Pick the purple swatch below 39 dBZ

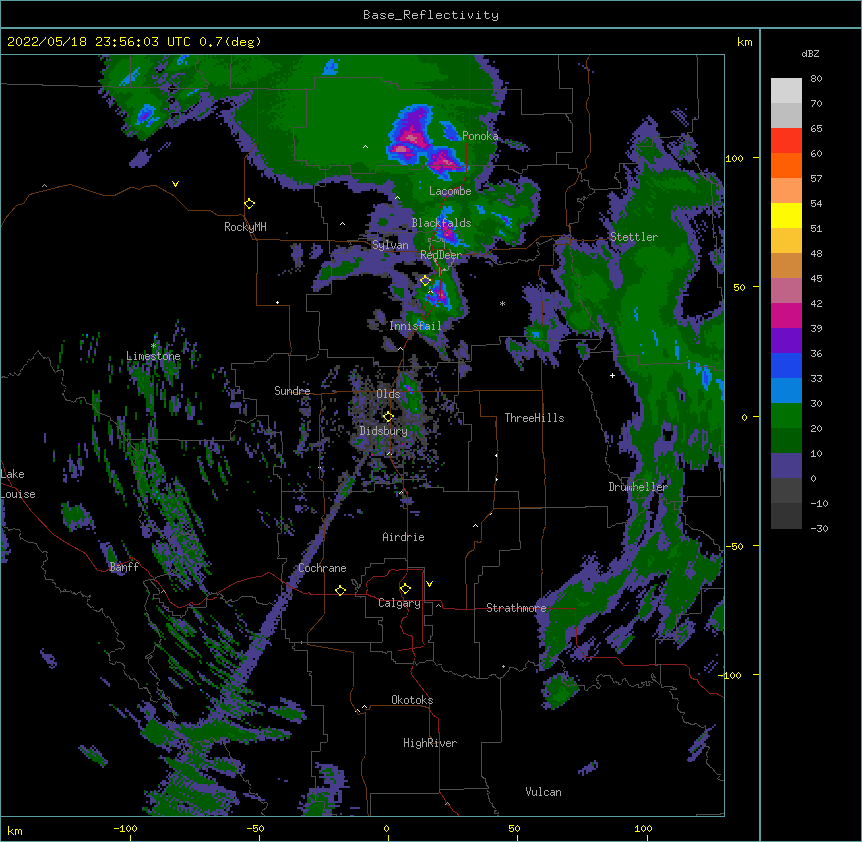[x=786, y=340]
